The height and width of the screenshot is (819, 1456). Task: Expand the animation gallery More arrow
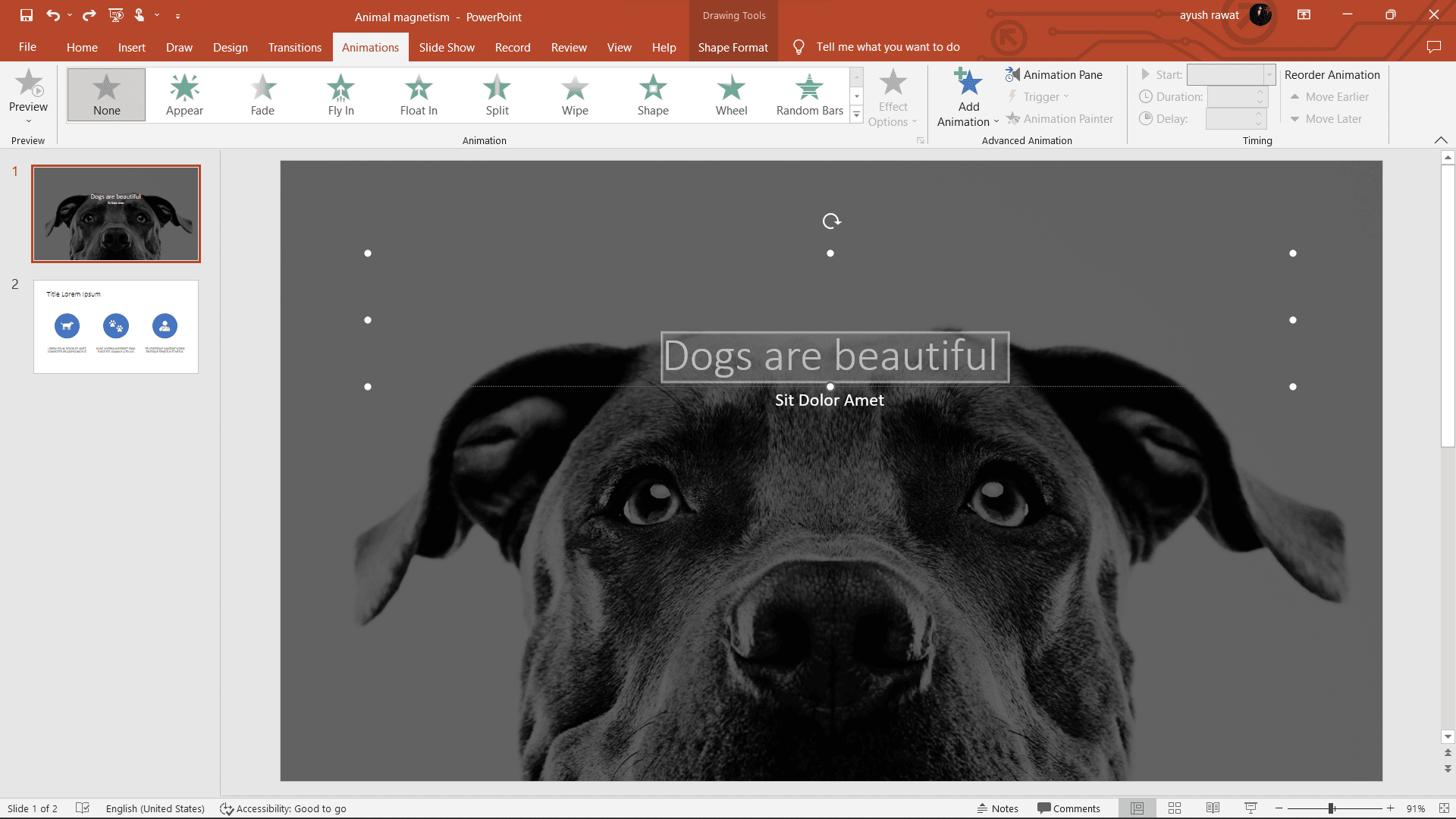point(857,115)
